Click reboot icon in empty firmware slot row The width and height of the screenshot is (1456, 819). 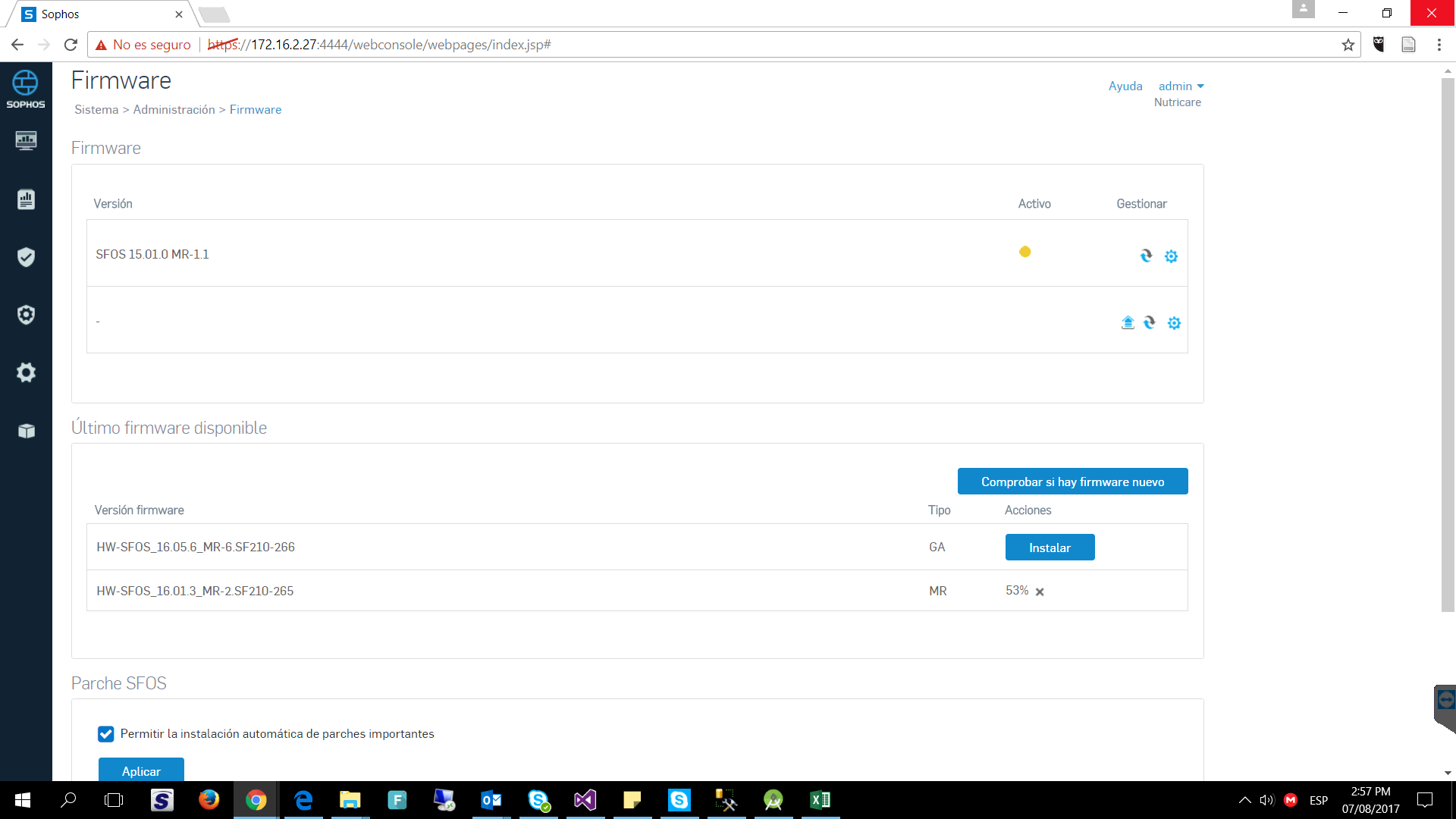[1150, 323]
